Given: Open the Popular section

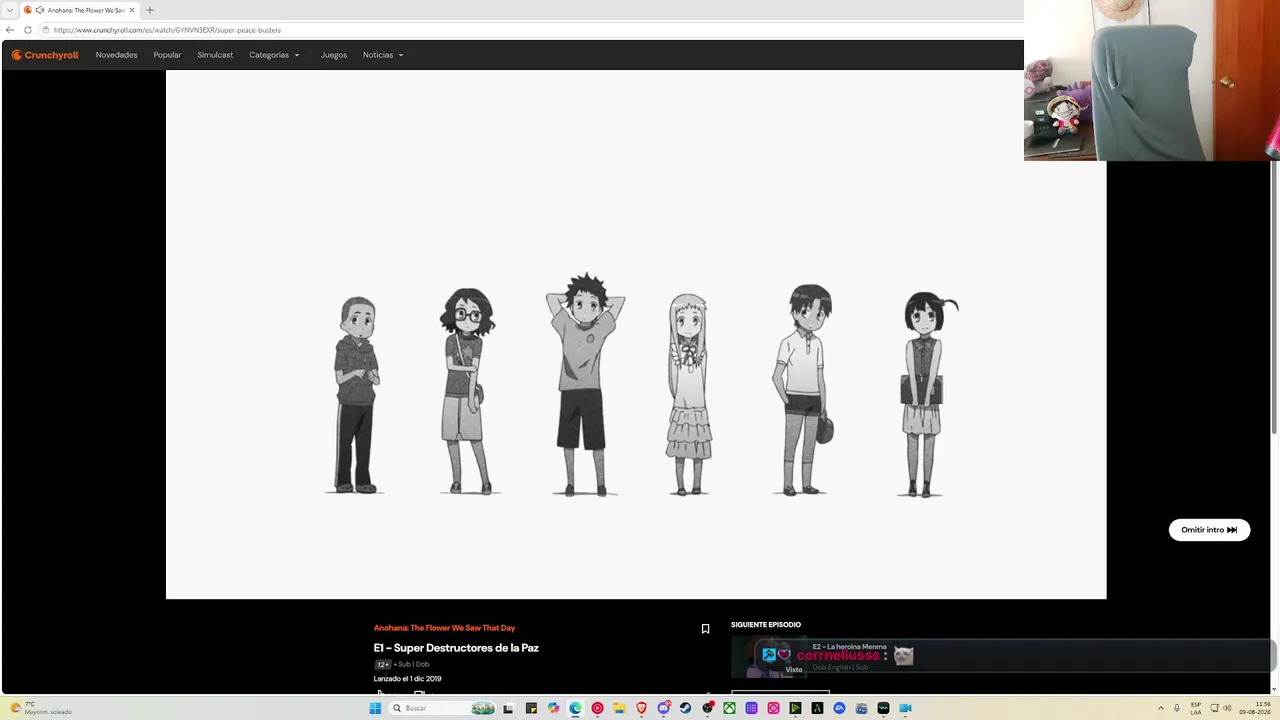Looking at the screenshot, I should click(167, 55).
